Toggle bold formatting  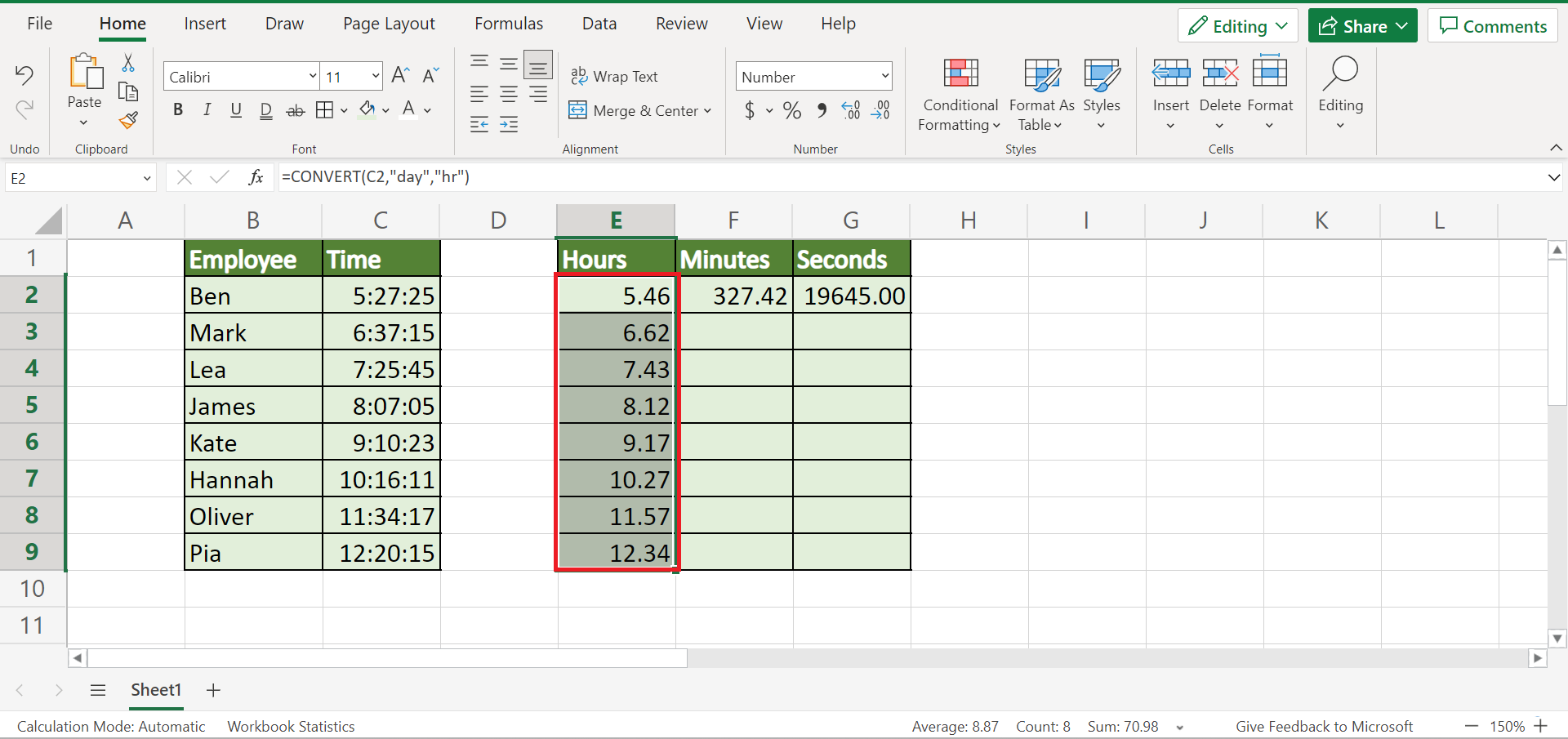click(178, 109)
